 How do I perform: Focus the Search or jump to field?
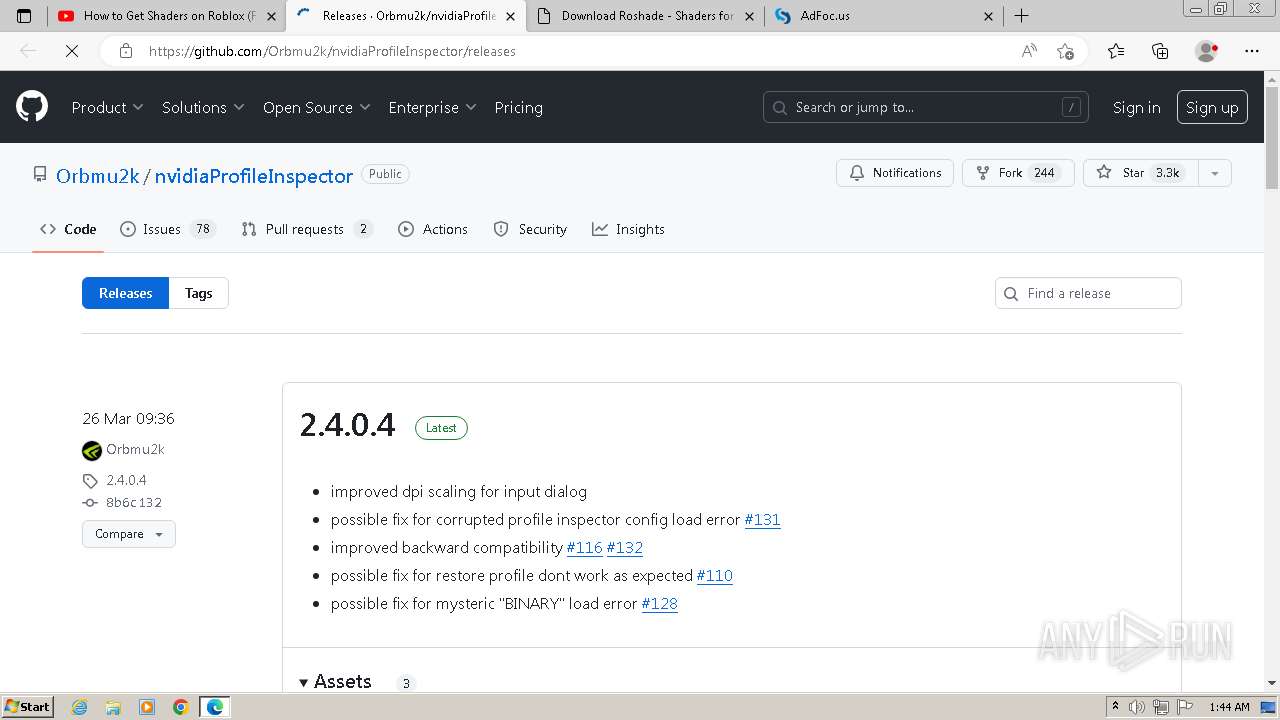coord(927,107)
